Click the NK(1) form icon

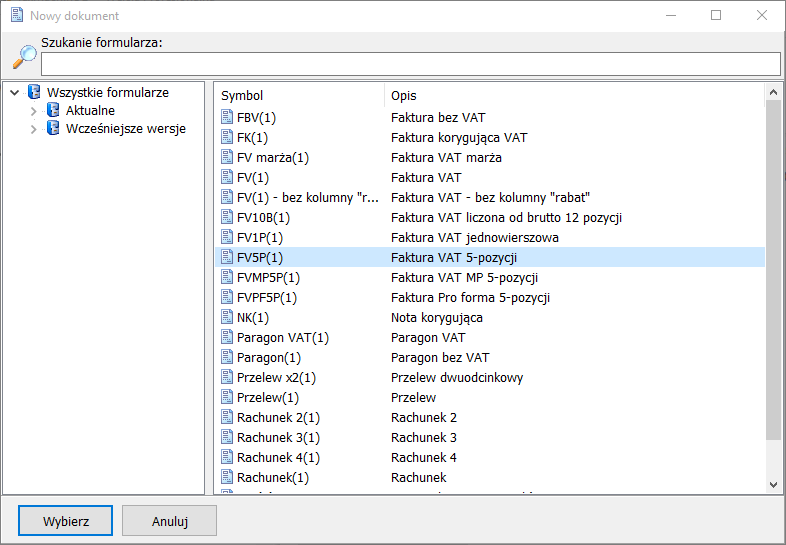226,318
